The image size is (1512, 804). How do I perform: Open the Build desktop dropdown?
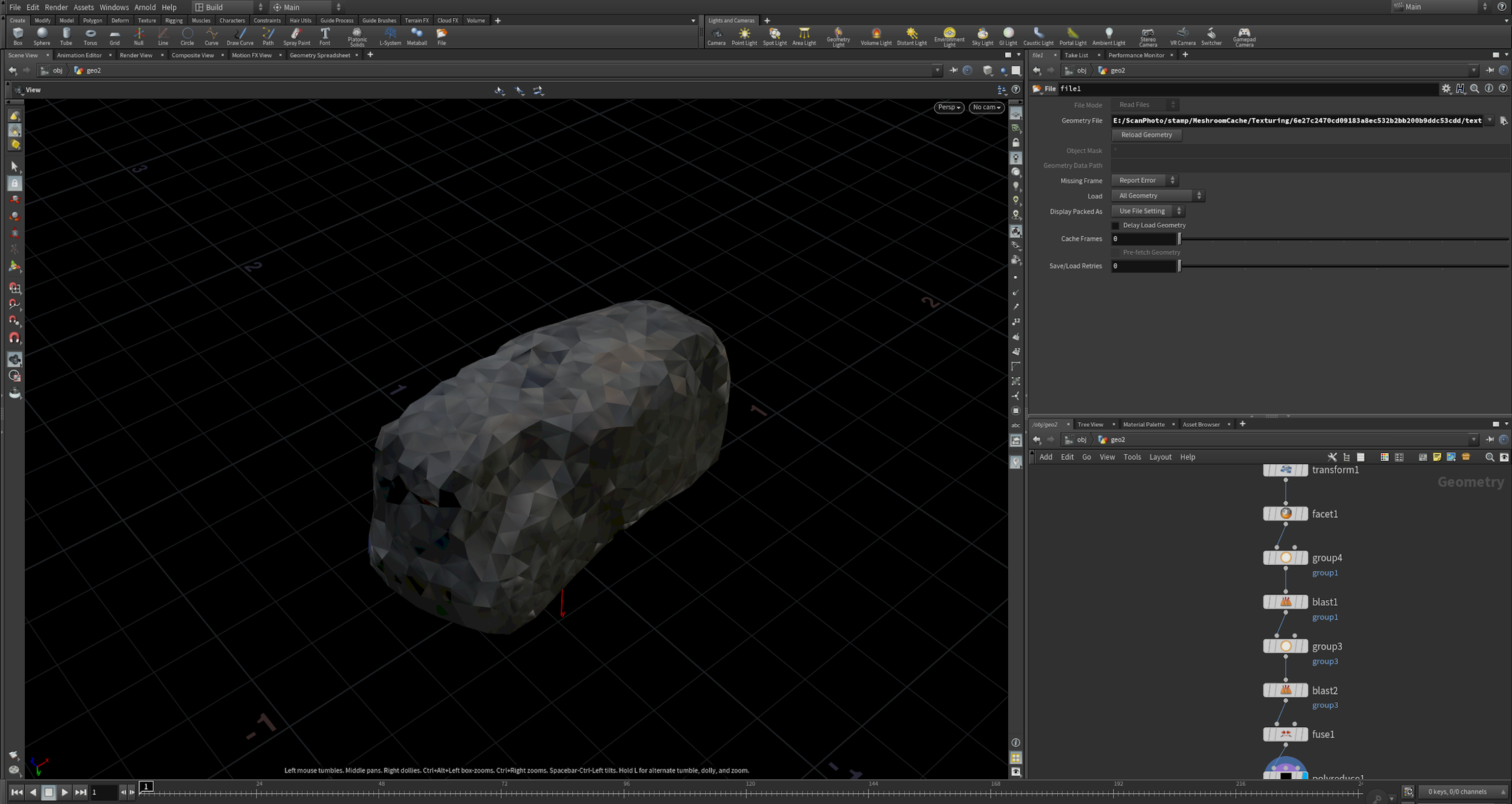pos(229,7)
